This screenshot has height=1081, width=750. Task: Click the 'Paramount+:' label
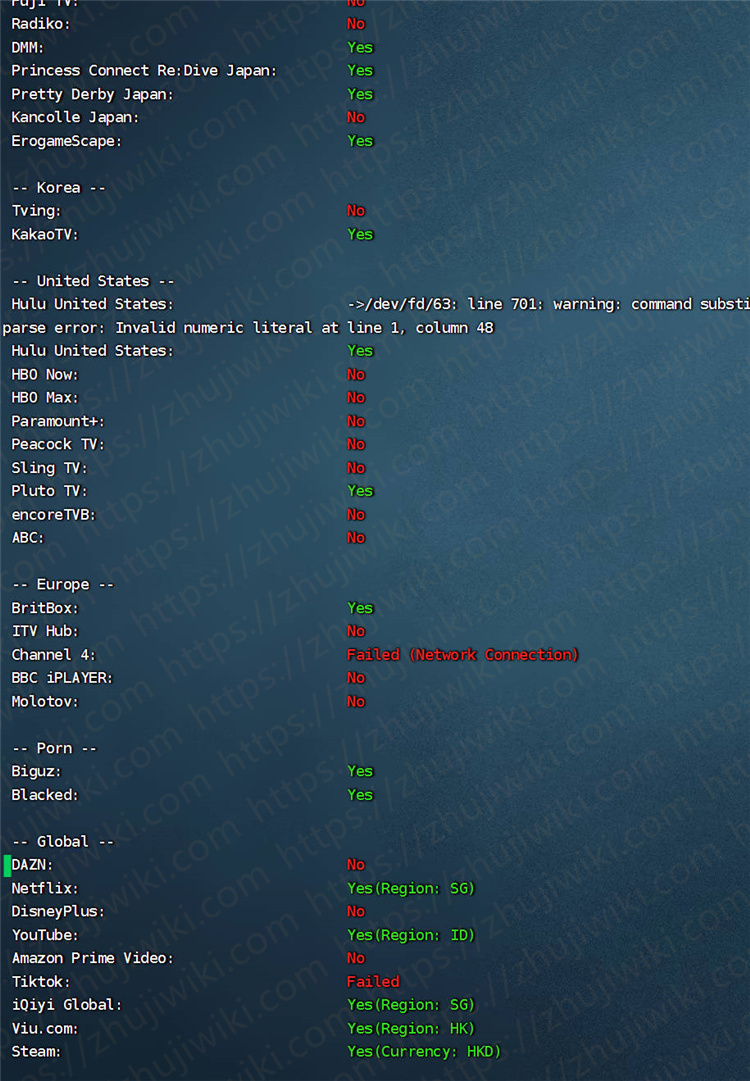click(58, 421)
